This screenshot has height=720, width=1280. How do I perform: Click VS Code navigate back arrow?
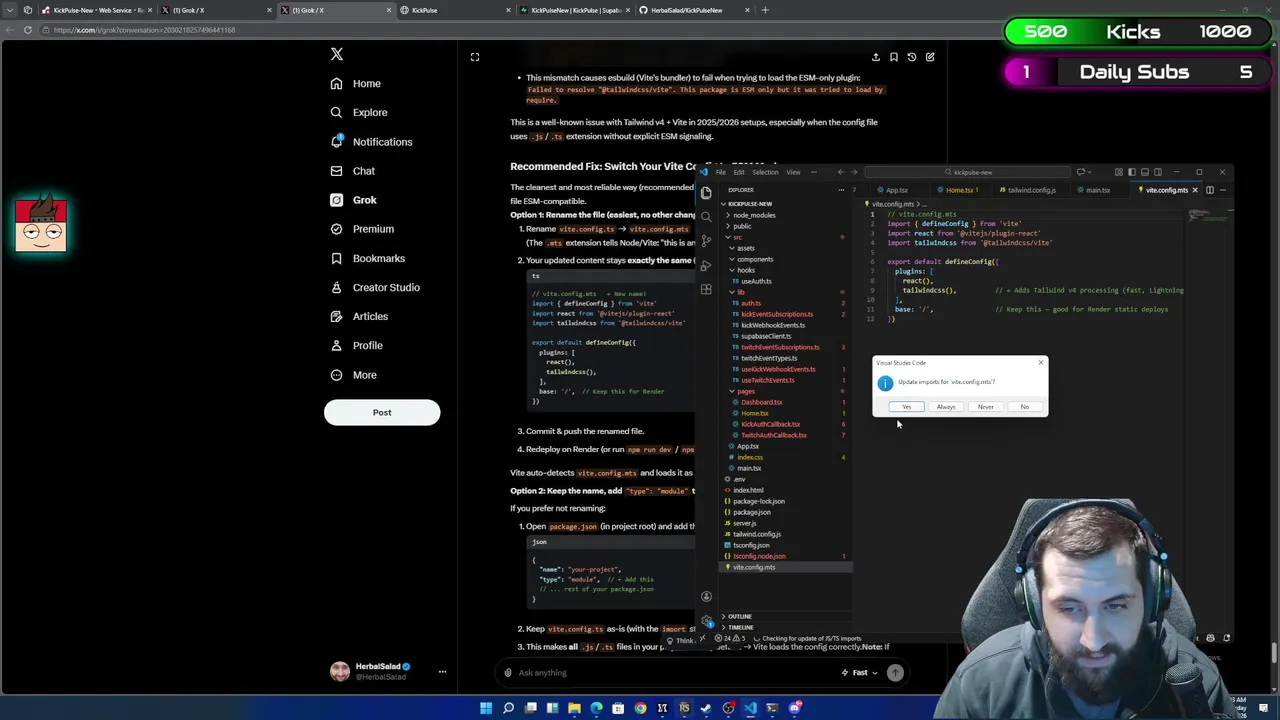click(x=840, y=172)
